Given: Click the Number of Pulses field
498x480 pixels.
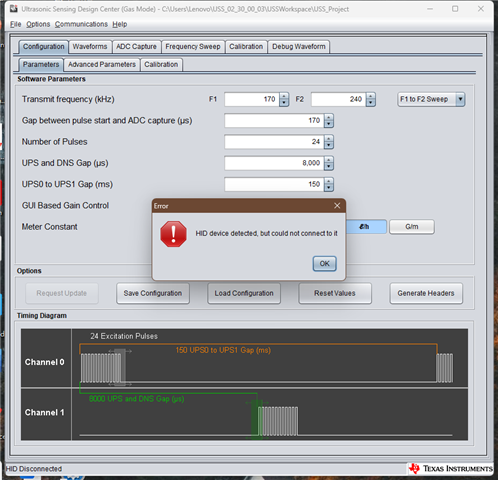Looking at the screenshot, I should click(274, 142).
